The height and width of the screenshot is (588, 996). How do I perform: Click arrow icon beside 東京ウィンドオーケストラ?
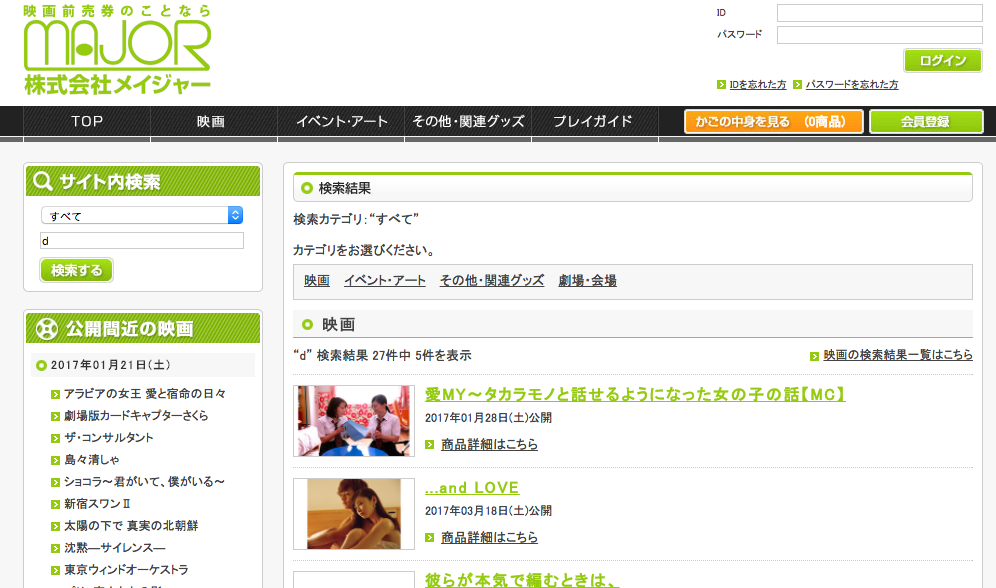[55, 570]
